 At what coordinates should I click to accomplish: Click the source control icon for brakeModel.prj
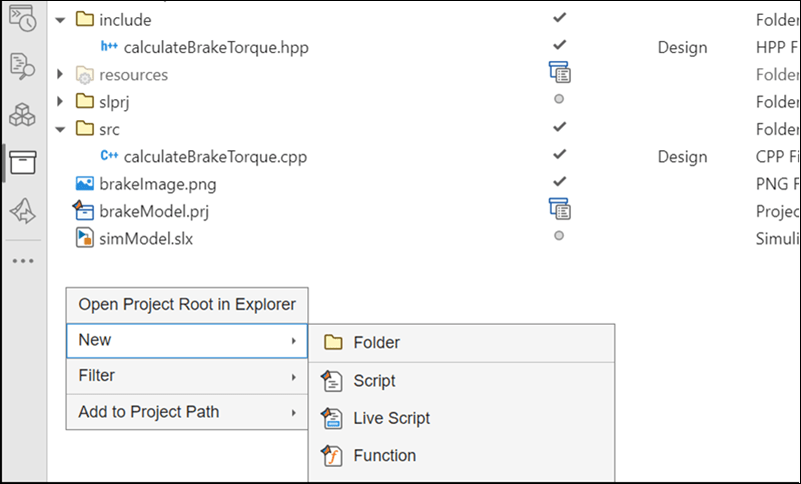[559, 208]
